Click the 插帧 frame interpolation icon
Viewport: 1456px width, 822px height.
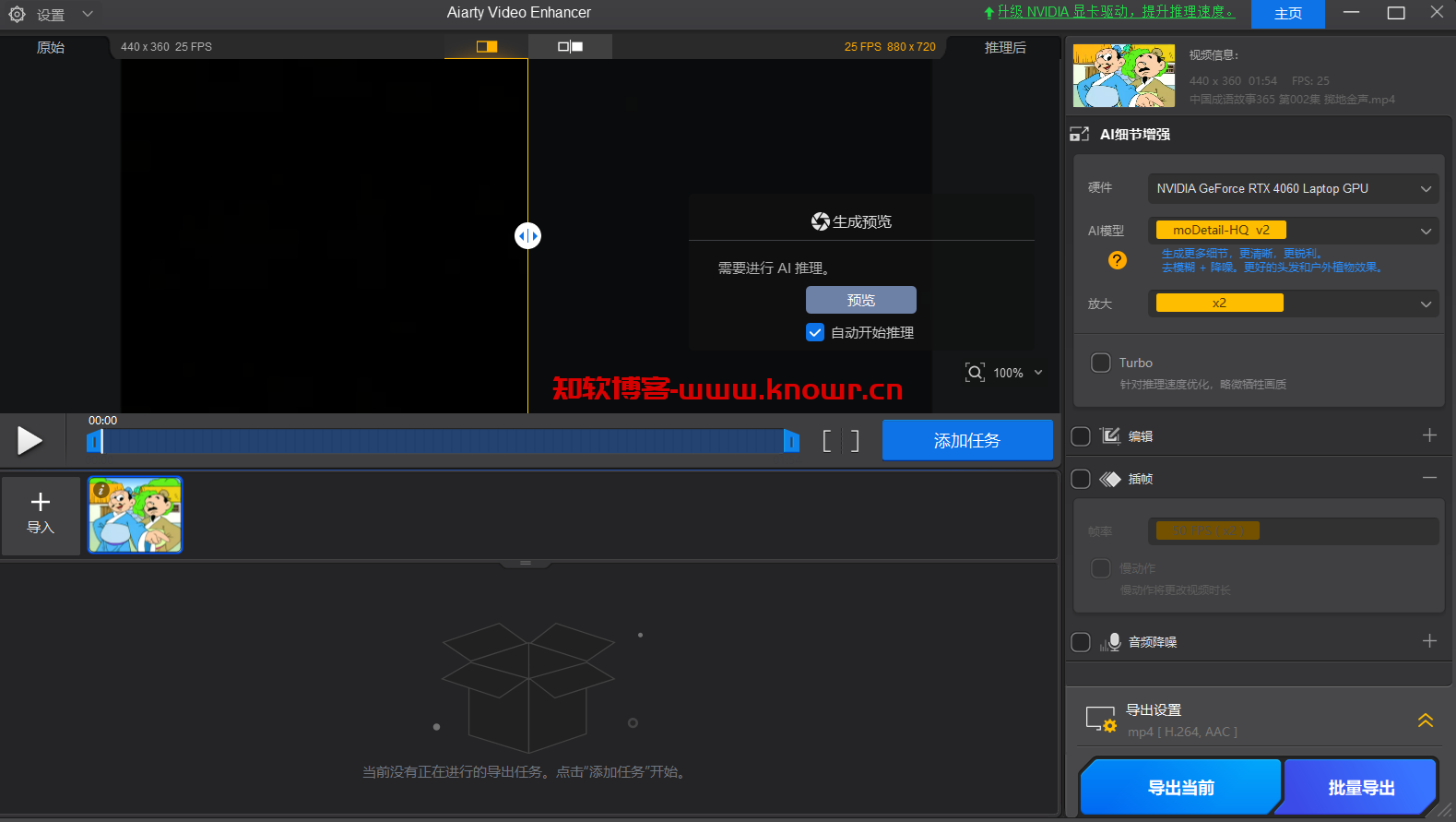pyautogui.click(x=1110, y=479)
